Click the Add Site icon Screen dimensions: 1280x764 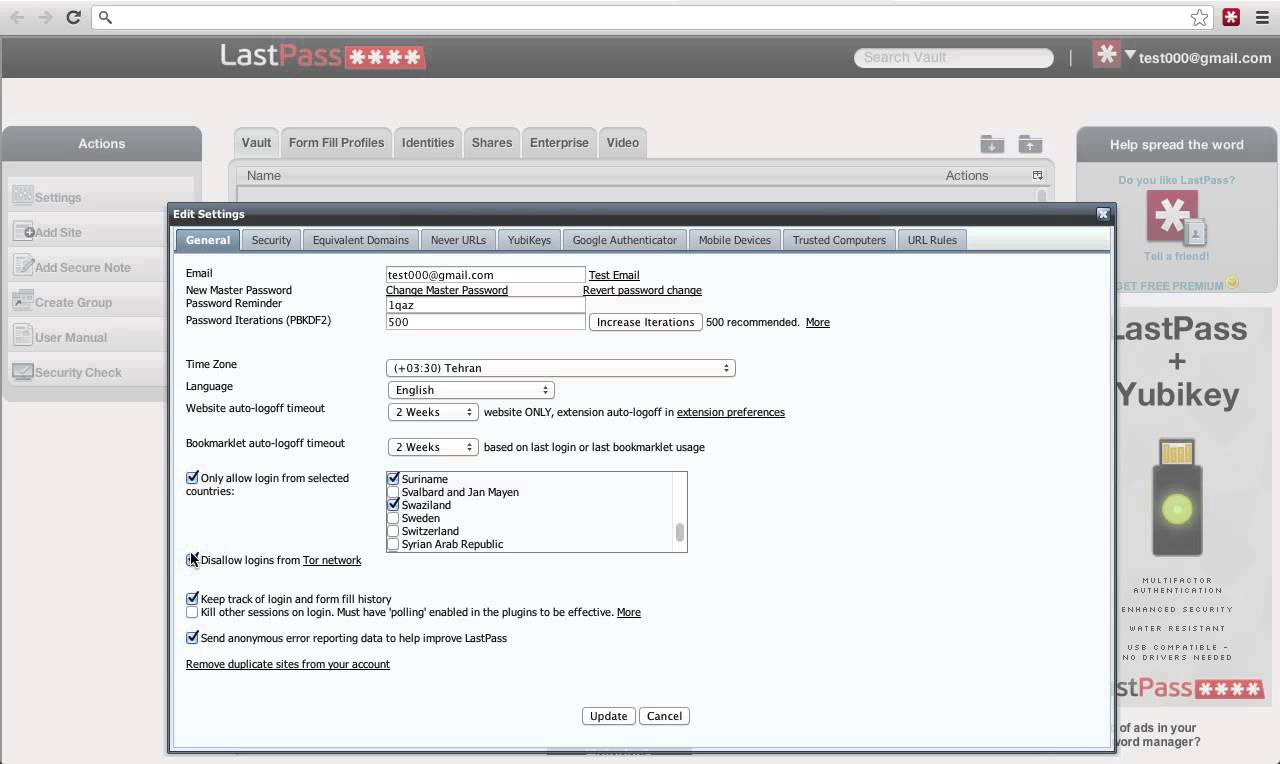point(22,231)
